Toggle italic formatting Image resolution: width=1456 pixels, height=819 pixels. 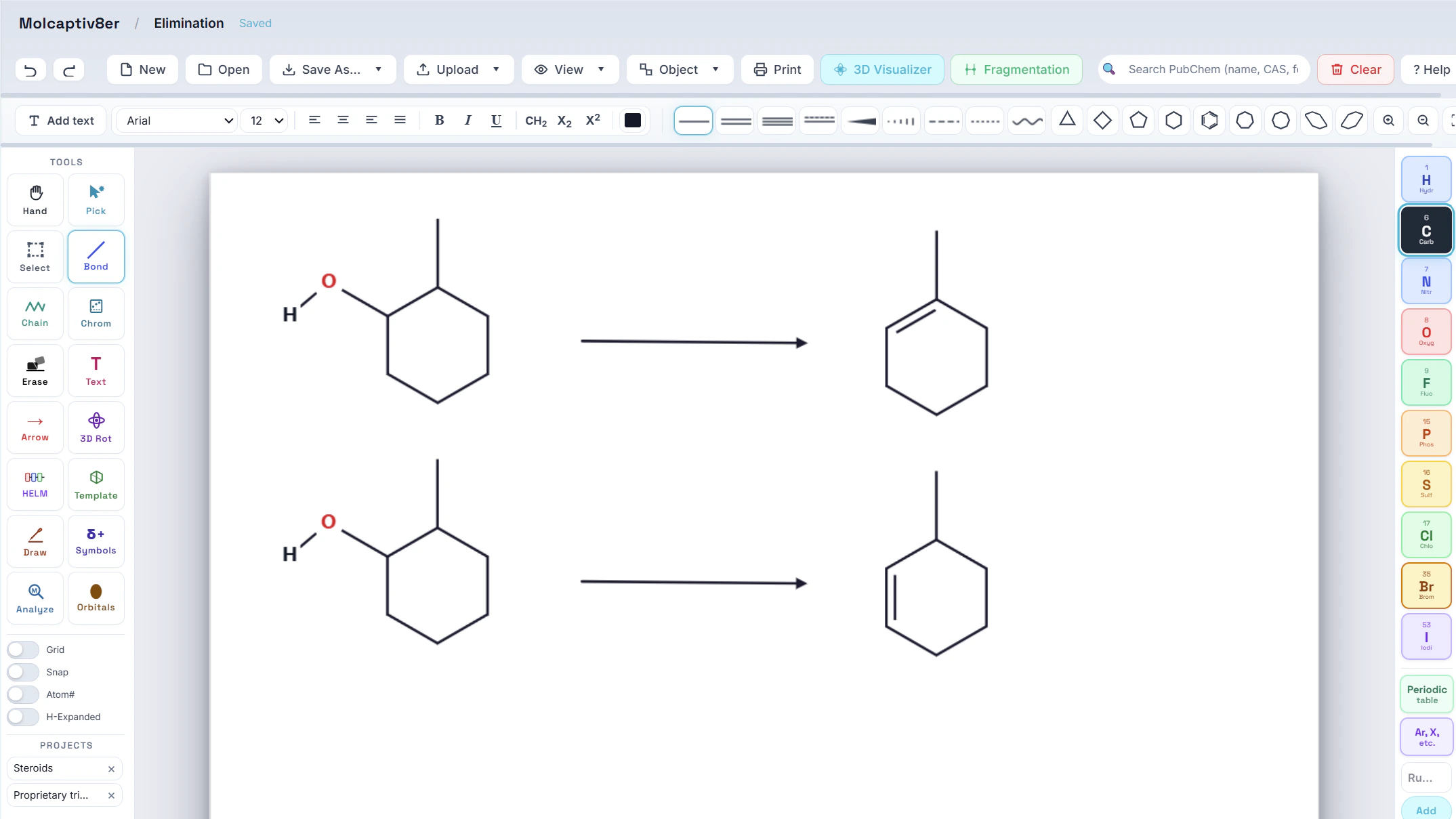click(x=467, y=121)
